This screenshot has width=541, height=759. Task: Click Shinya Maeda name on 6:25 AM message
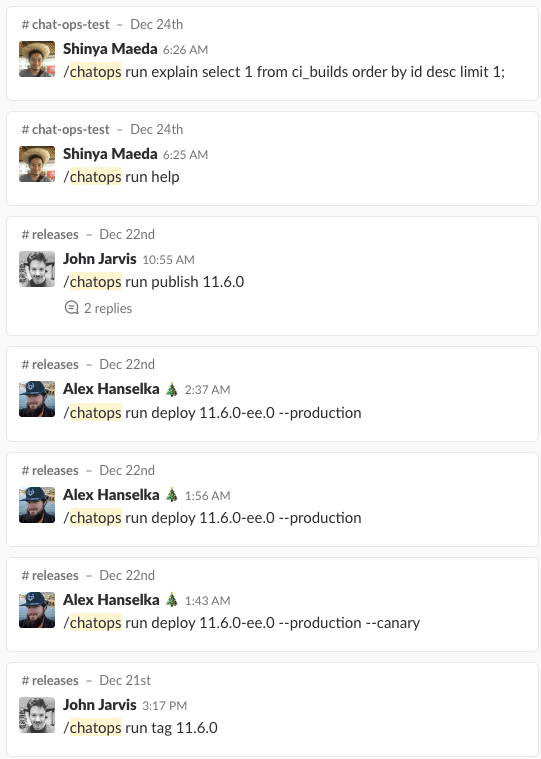click(110, 154)
